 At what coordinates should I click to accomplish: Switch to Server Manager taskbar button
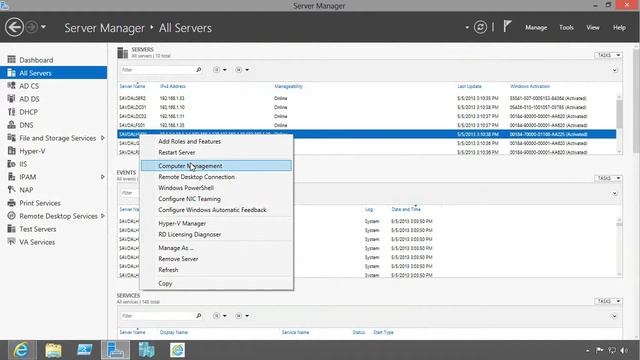(x=116, y=350)
